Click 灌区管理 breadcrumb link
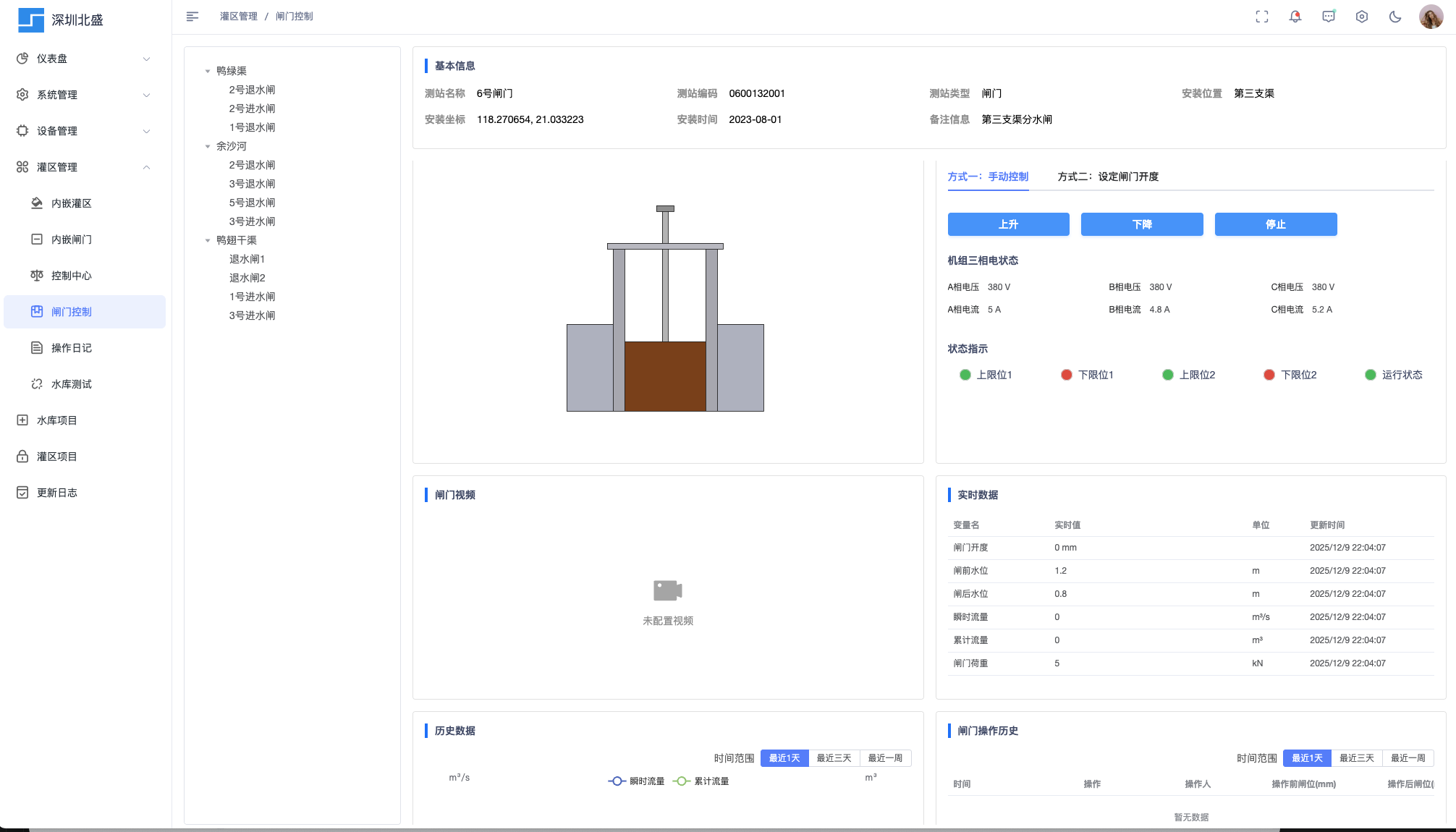Image resolution: width=1456 pixels, height=832 pixels. tap(239, 17)
